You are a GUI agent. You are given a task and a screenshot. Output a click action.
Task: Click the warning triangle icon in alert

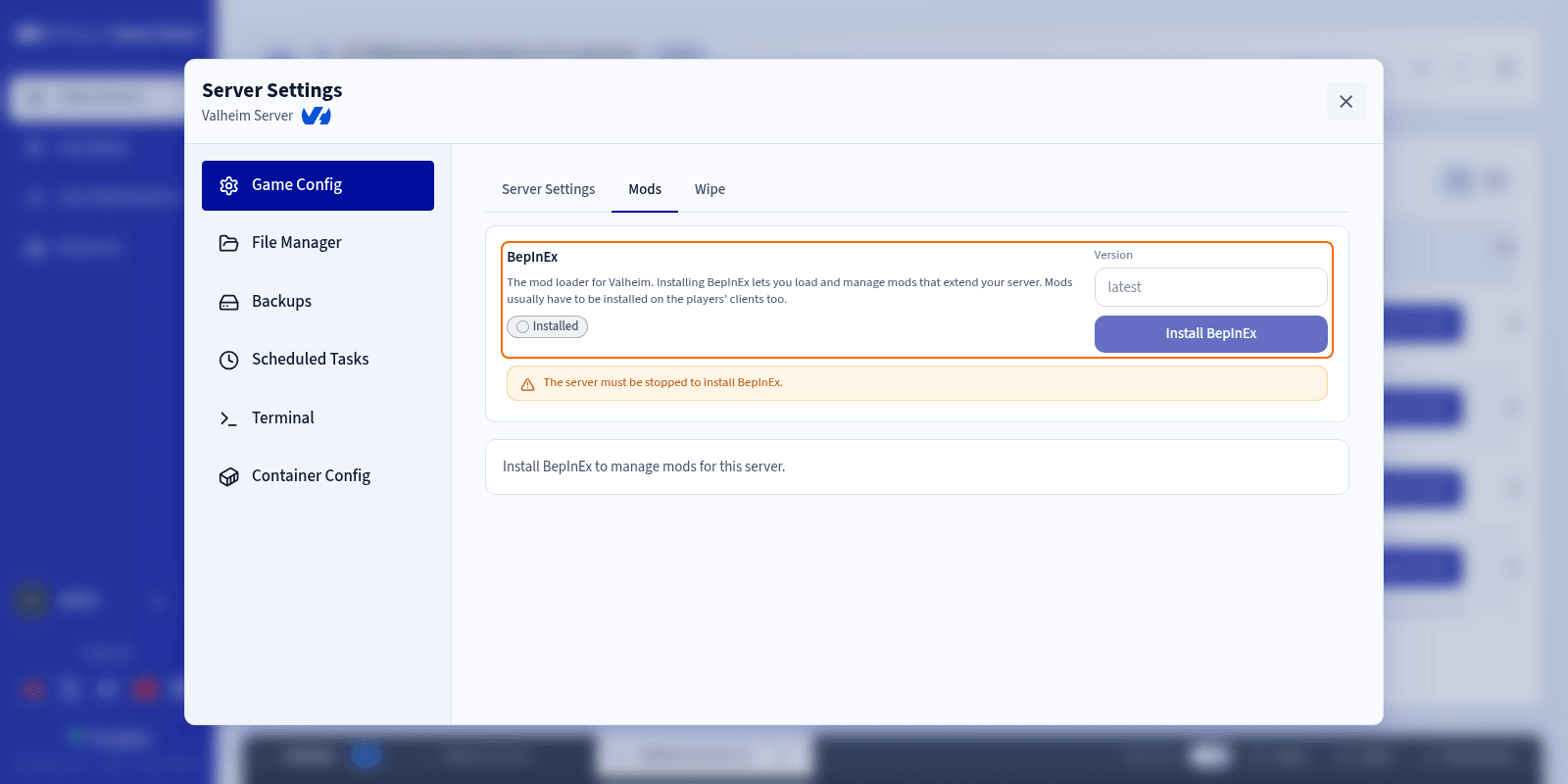click(527, 384)
